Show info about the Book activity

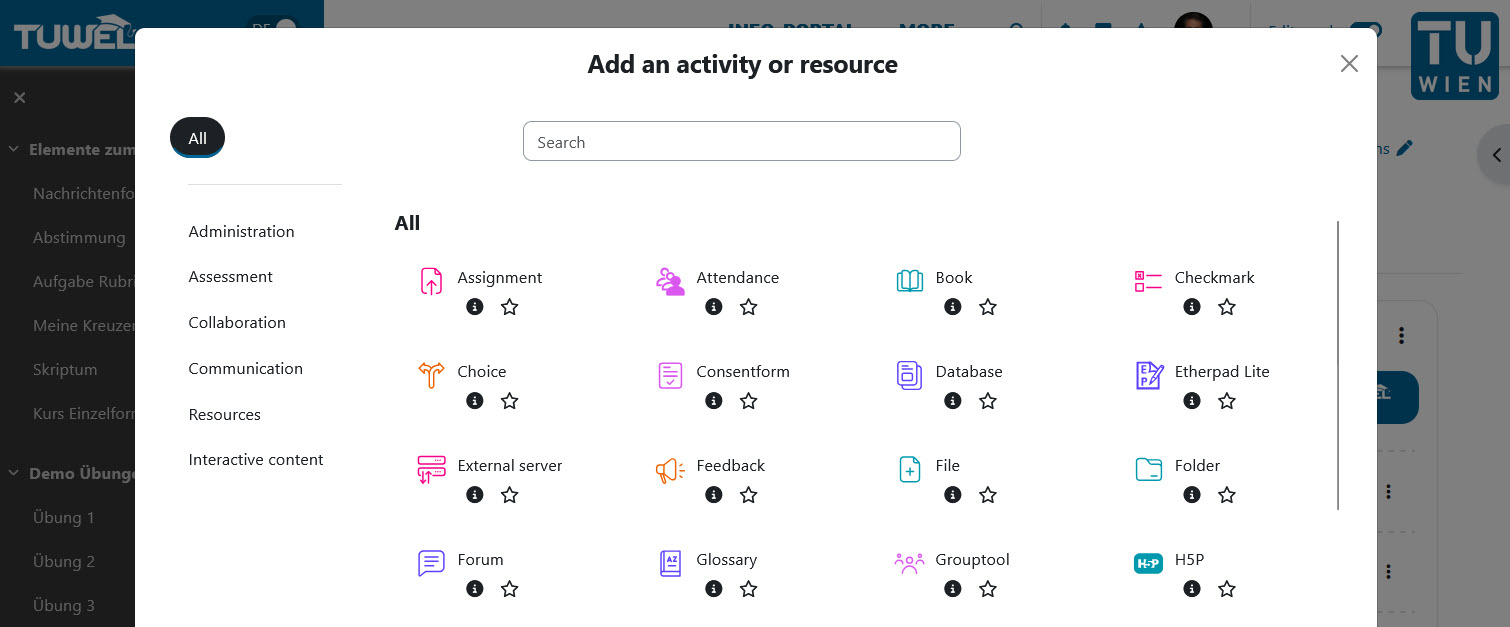point(952,307)
